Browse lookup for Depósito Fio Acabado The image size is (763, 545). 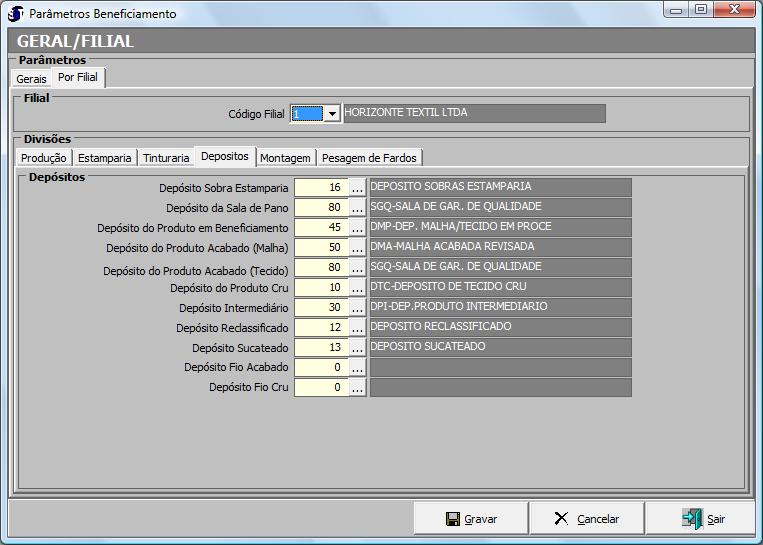point(357,368)
